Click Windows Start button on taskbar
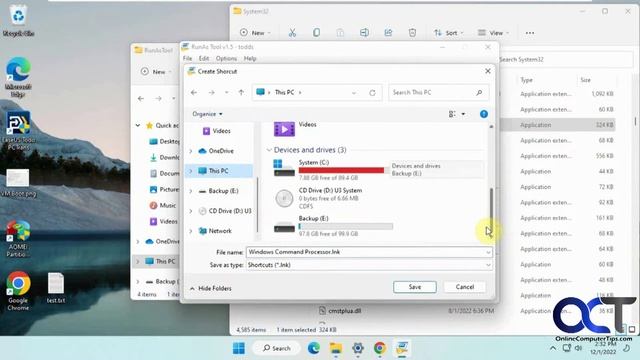640x360 pixels. point(239,348)
